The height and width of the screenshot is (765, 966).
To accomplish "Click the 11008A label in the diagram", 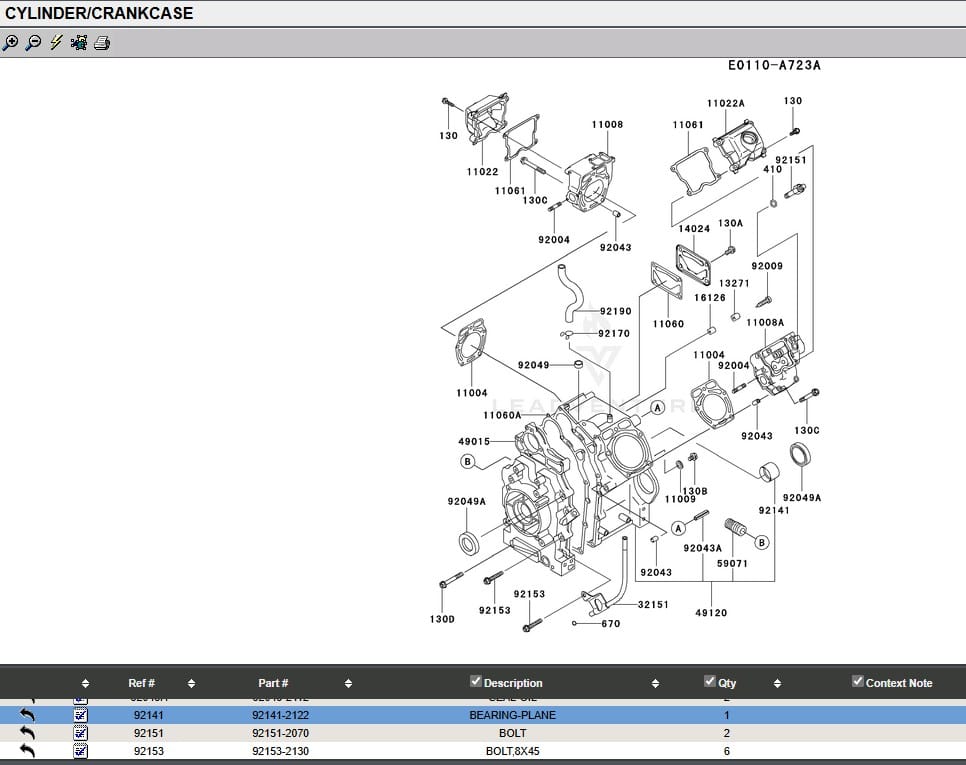I will pyautogui.click(x=765, y=323).
